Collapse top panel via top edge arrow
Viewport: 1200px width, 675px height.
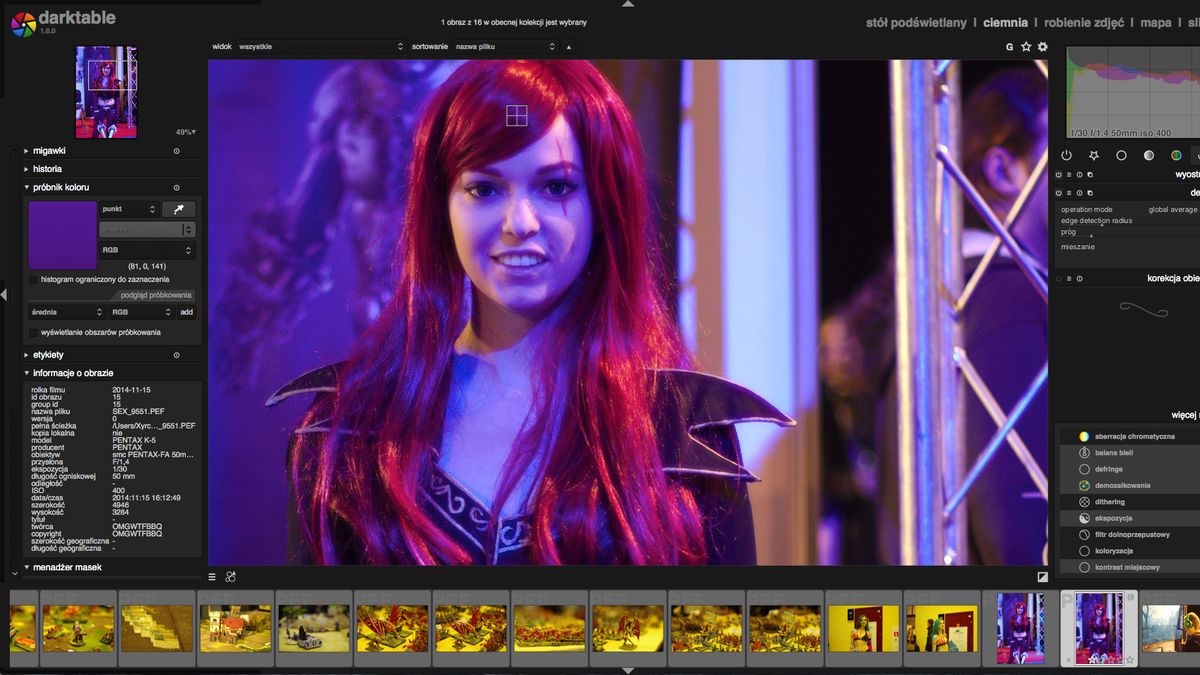coord(628,3)
